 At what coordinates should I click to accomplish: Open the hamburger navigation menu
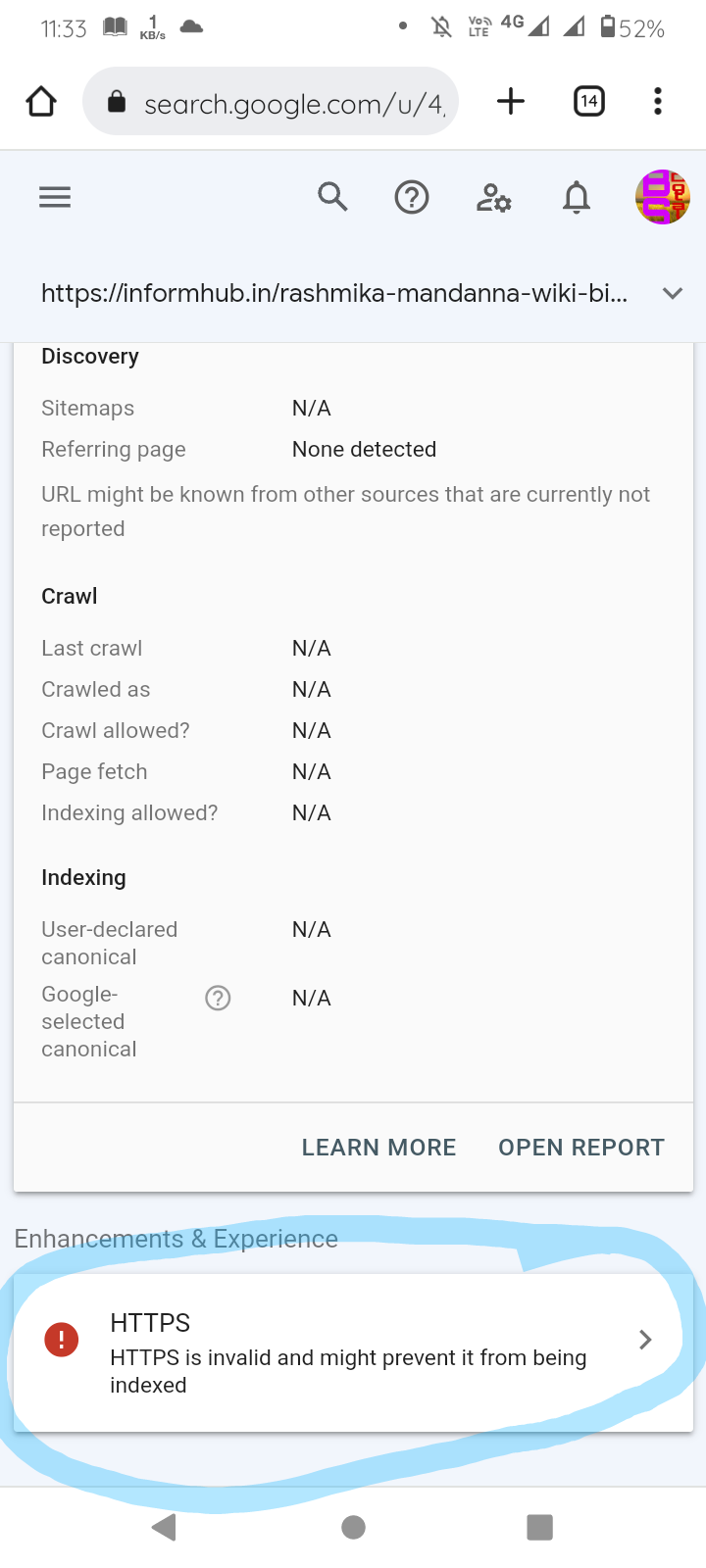(55, 198)
